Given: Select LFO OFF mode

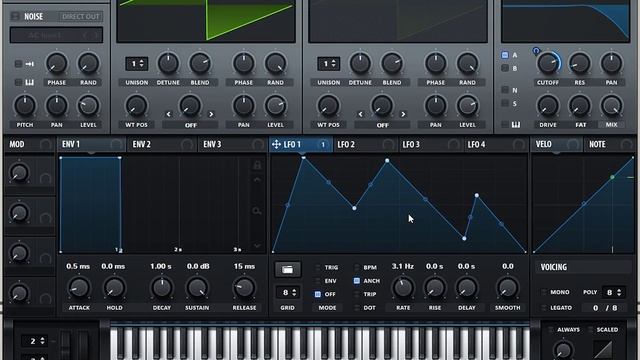Looking at the screenshot, I should point(318,294).
